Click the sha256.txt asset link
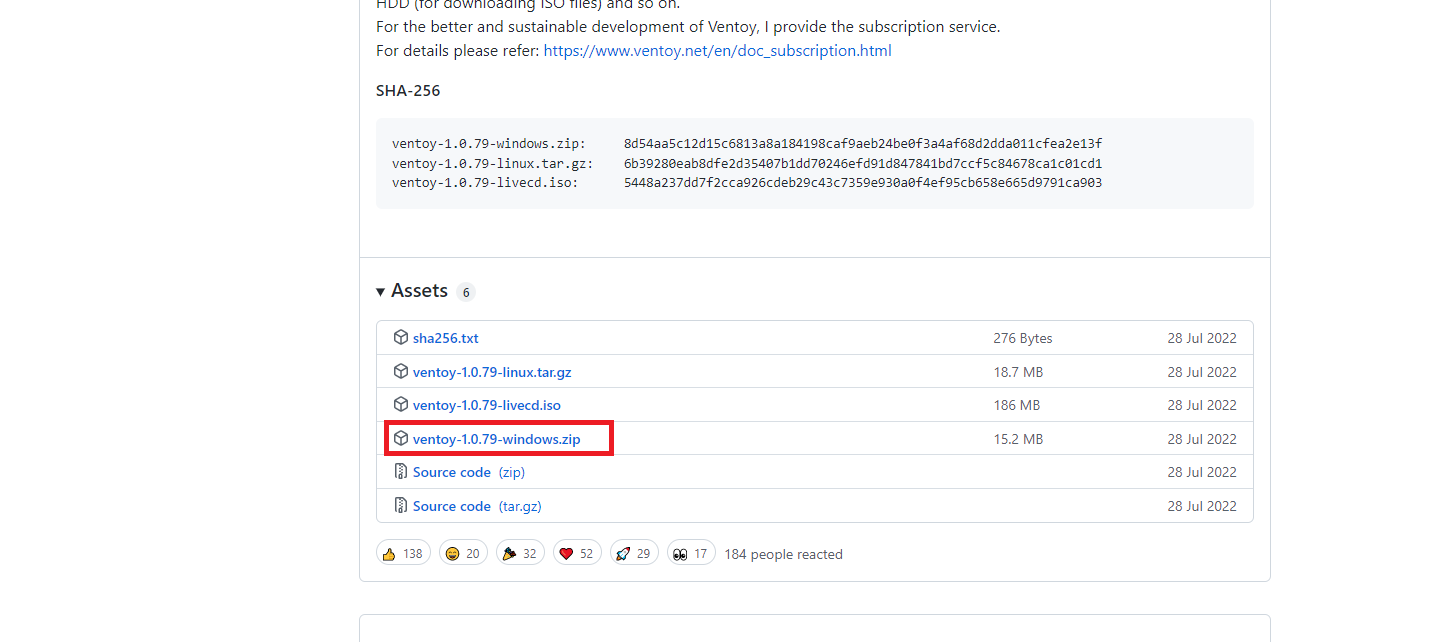The width and height of the screenshot is (1432, 642). click(446, 338)
